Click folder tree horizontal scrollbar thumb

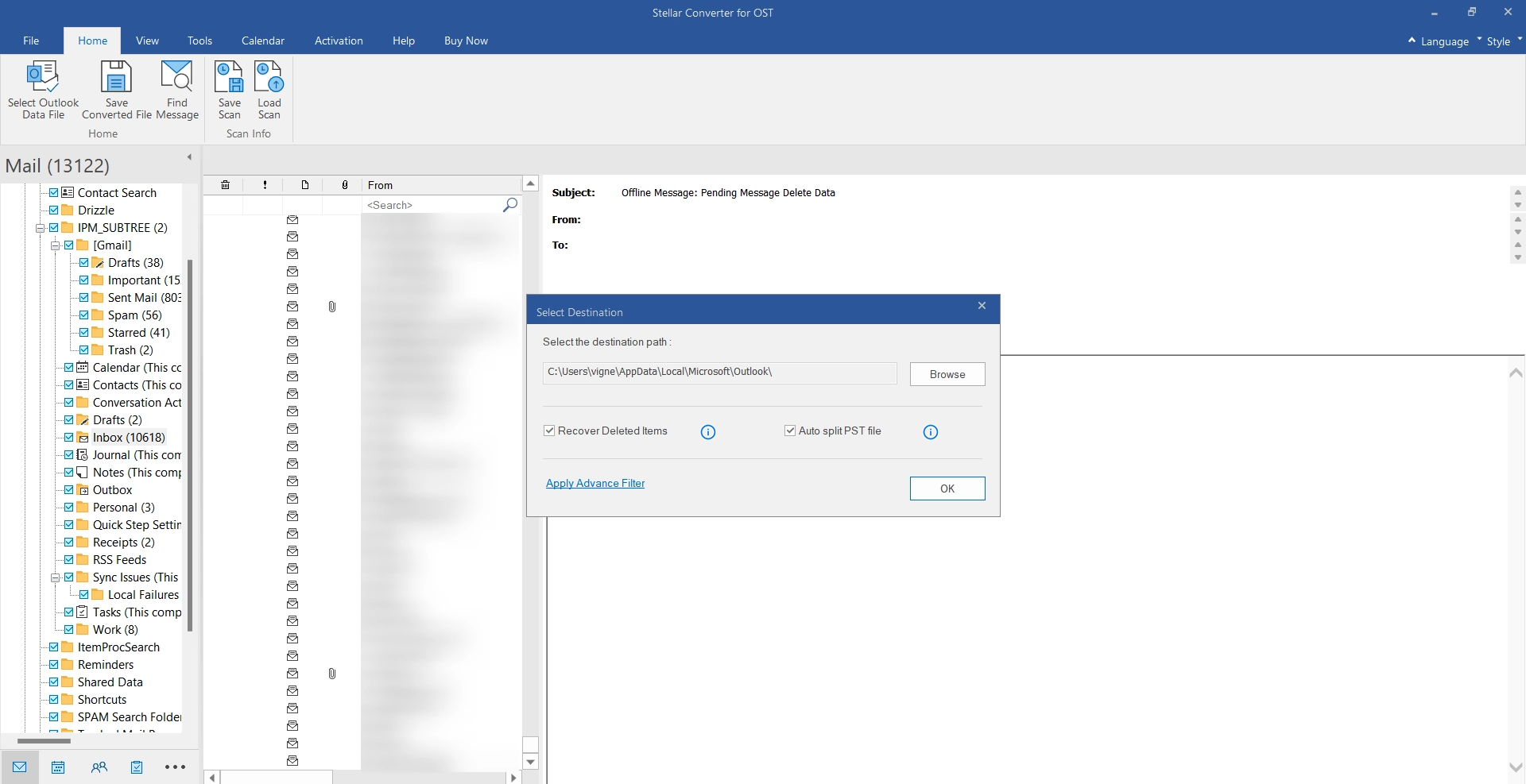45,741
